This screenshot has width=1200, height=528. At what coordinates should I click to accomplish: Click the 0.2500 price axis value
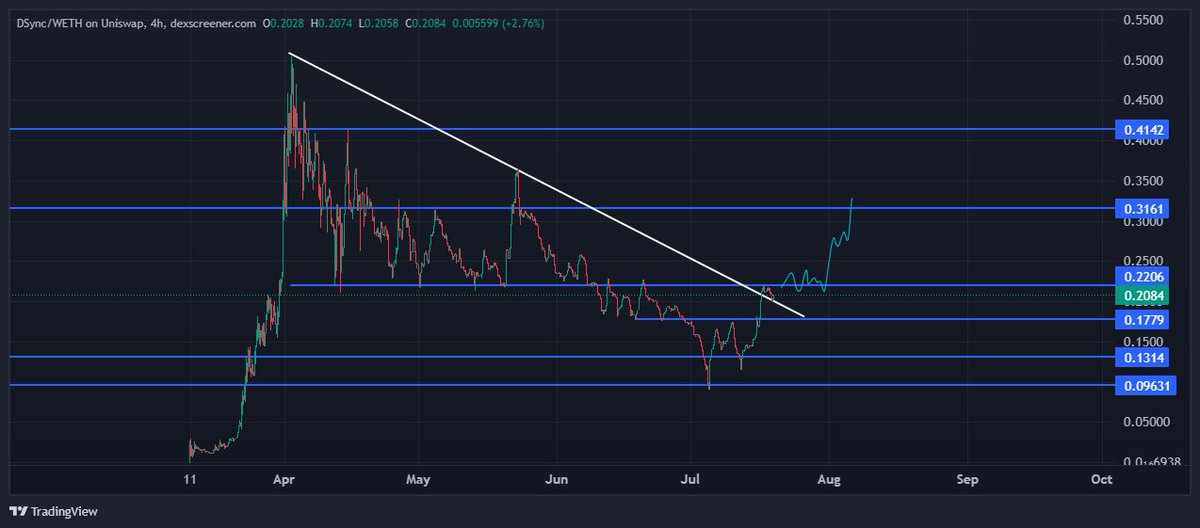[1143, 261]
